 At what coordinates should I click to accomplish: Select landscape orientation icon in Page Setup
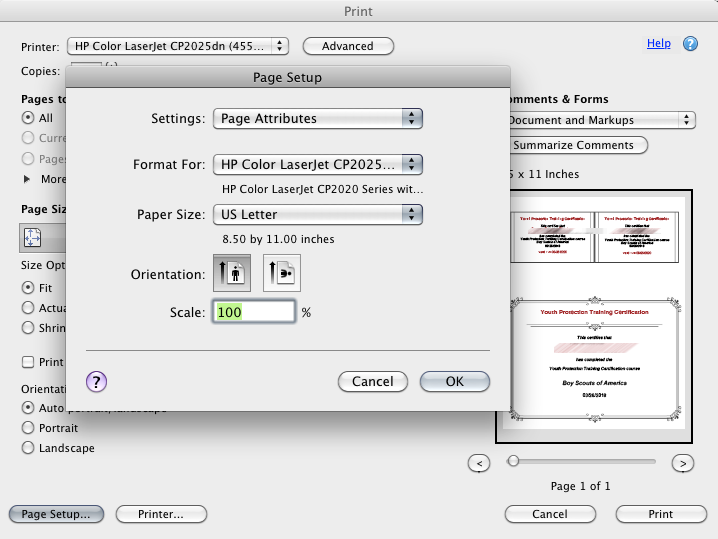tap(282, 273)
